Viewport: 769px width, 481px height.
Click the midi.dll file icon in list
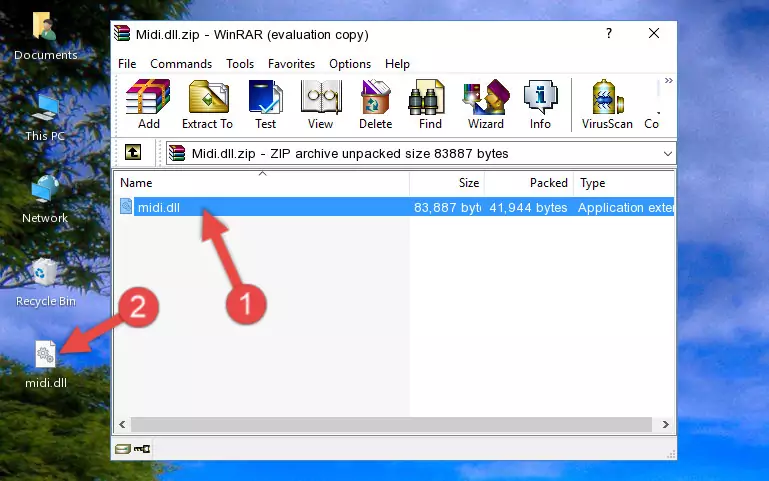pos(126,206)
